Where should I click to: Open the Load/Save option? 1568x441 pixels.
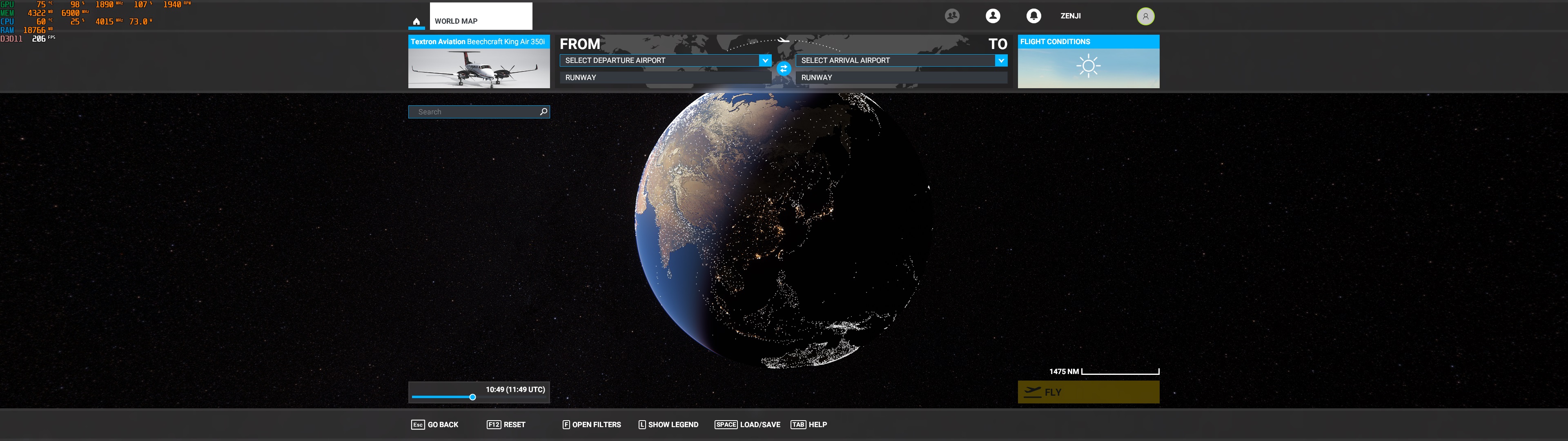(x=748, y=425)
